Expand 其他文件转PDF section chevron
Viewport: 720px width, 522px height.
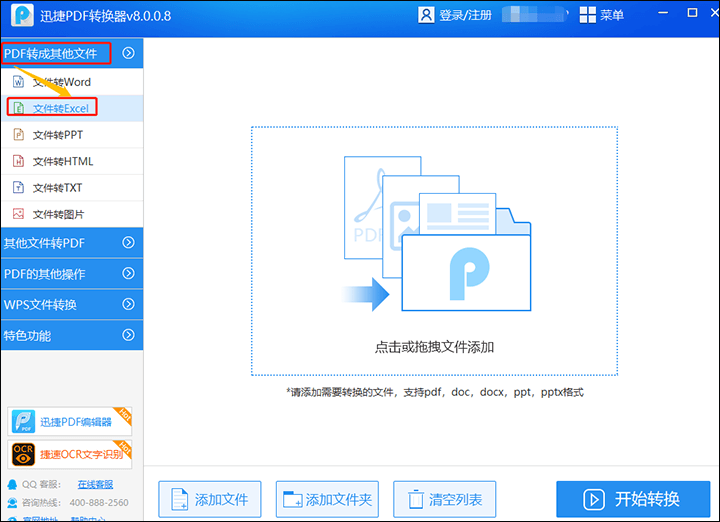[129, 242]
